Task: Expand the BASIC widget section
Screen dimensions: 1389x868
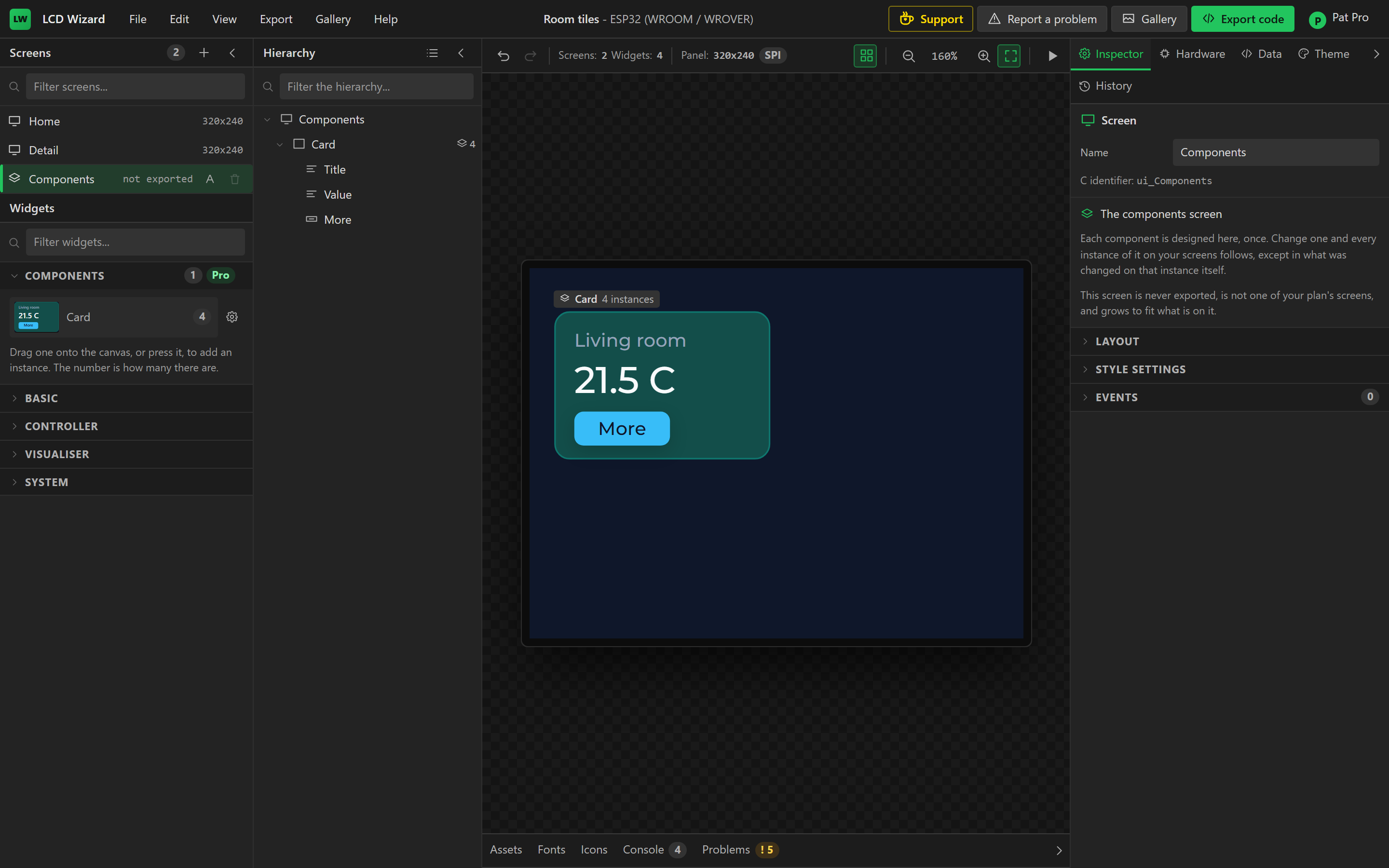Action: 126,398
